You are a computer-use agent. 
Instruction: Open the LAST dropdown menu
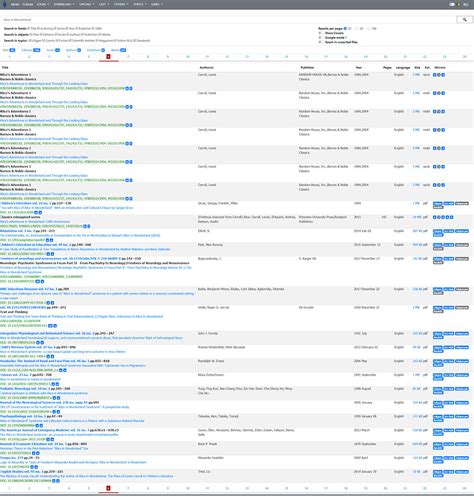[104, 4]
